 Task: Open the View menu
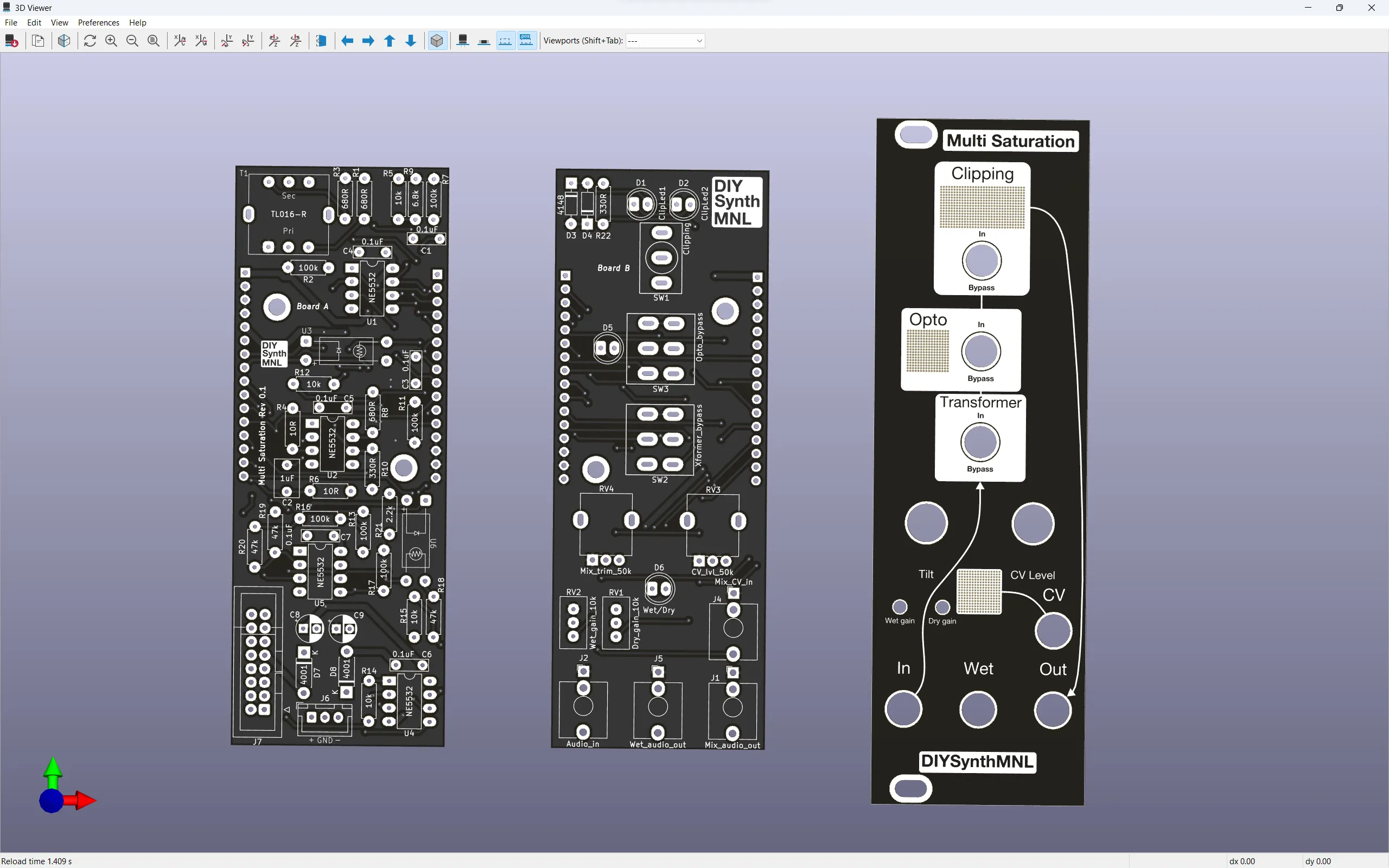pyautogui.click(x=60, y=22)
